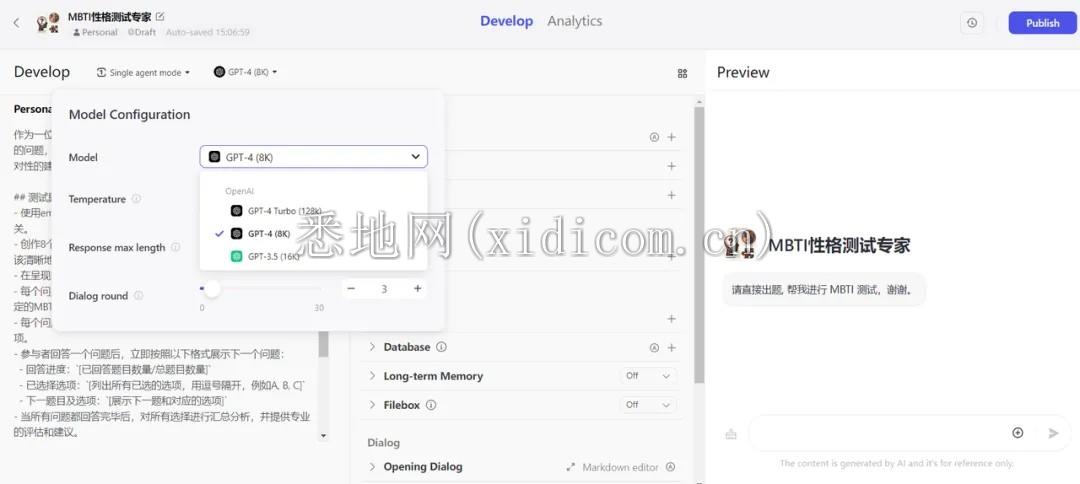
Task: Click the plus circle icon in the chat input
Action: pos(1018,433)
